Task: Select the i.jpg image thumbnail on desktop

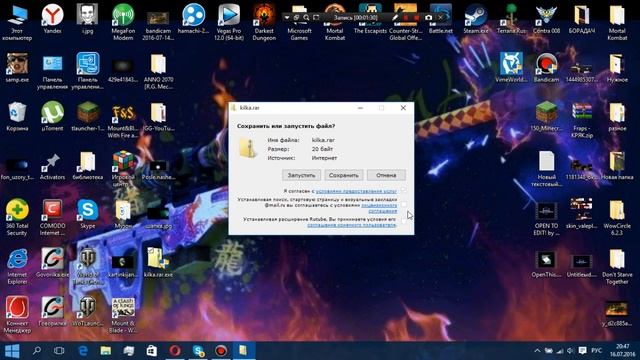Action: click(x=87, y=19)
